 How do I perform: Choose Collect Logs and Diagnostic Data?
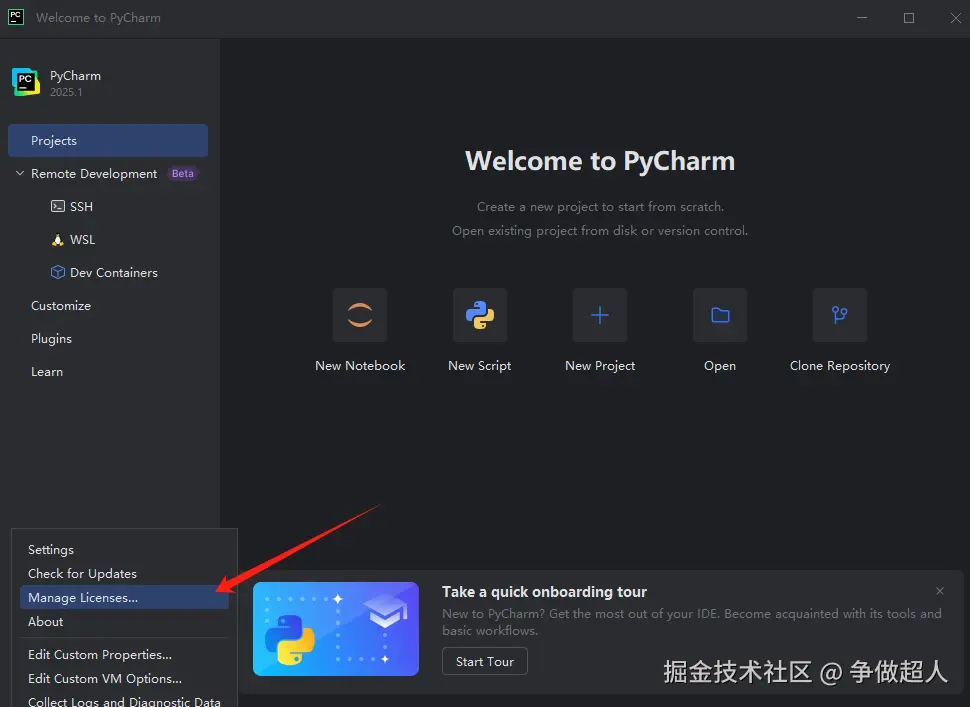[124, 701]
